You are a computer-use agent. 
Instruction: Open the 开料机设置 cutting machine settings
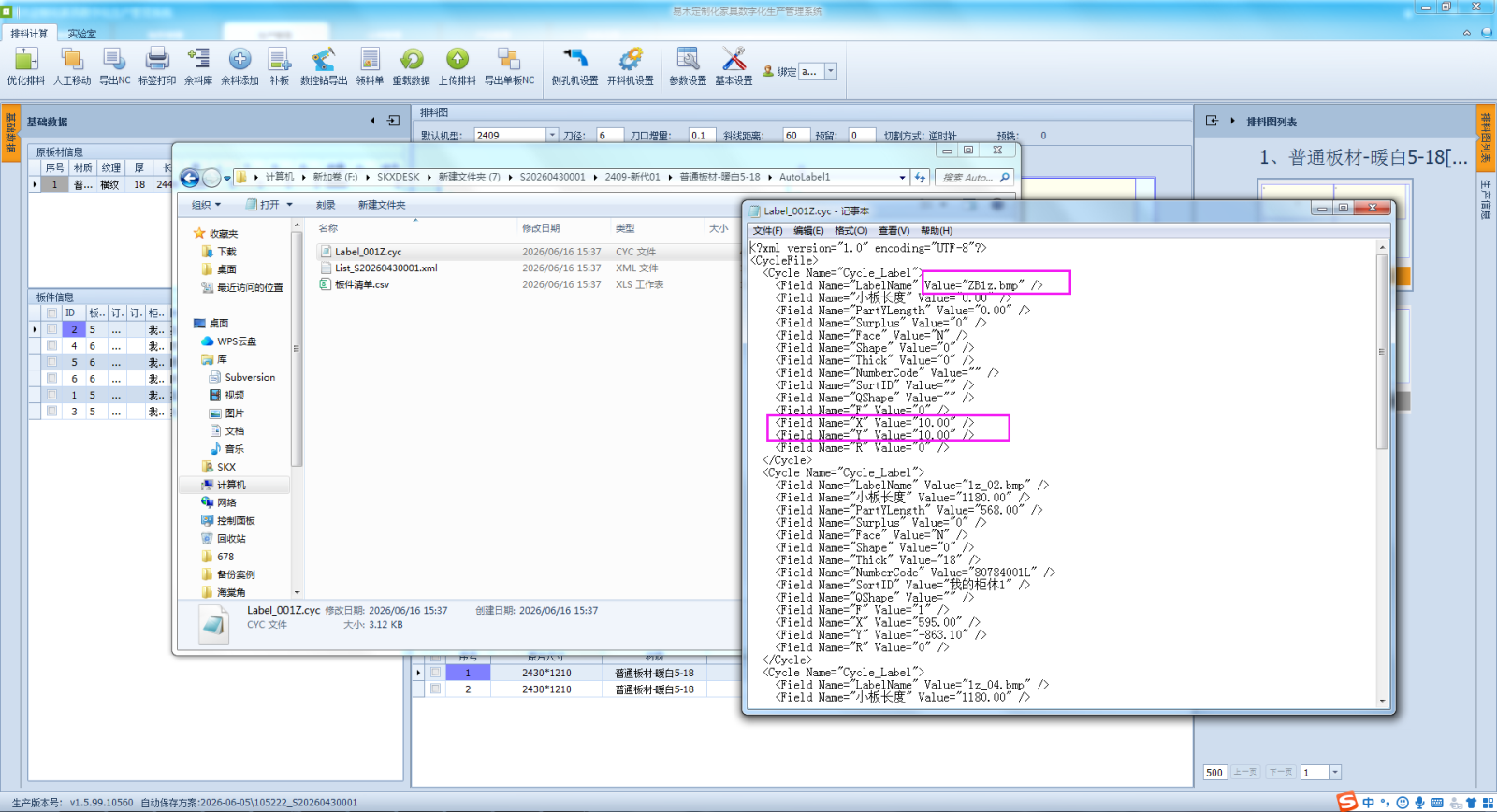631,66
